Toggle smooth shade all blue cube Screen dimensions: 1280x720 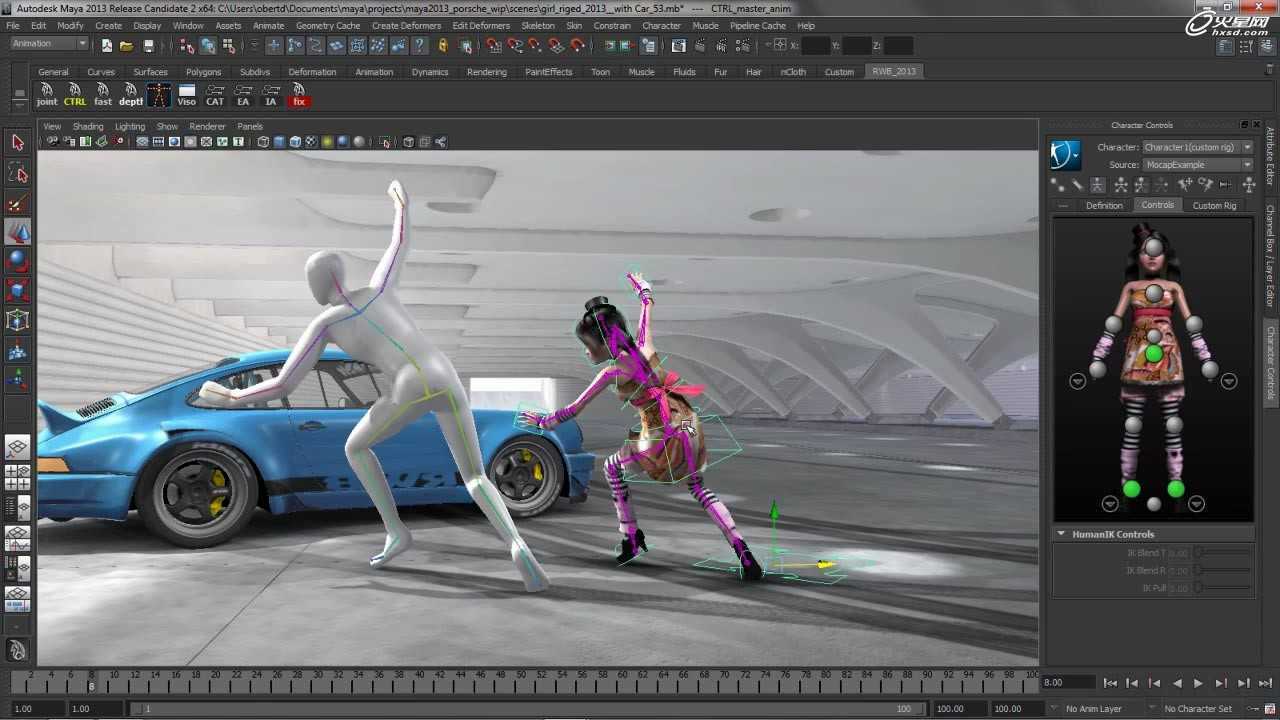tap(279, 142)
